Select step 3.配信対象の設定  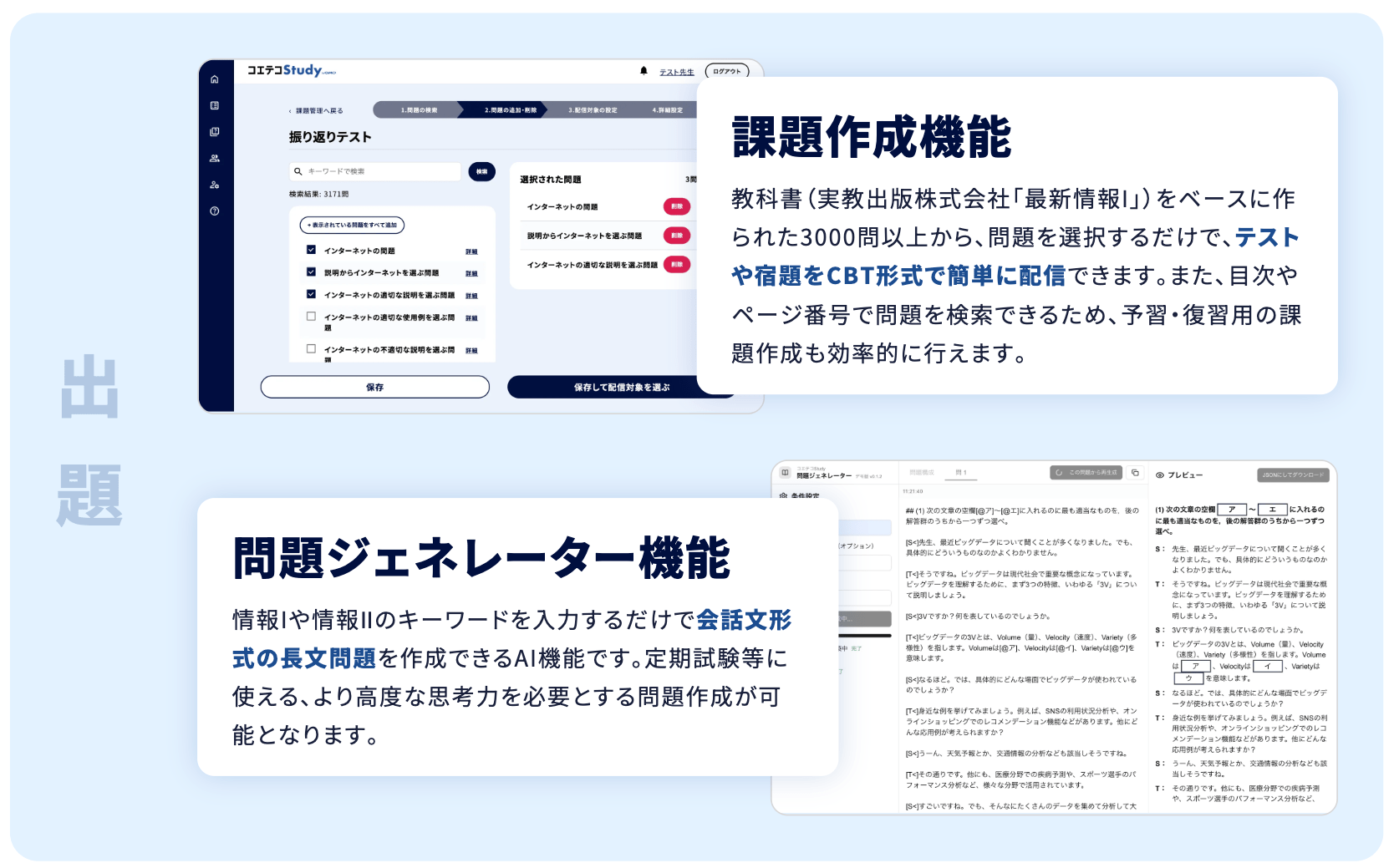(592, 110)
